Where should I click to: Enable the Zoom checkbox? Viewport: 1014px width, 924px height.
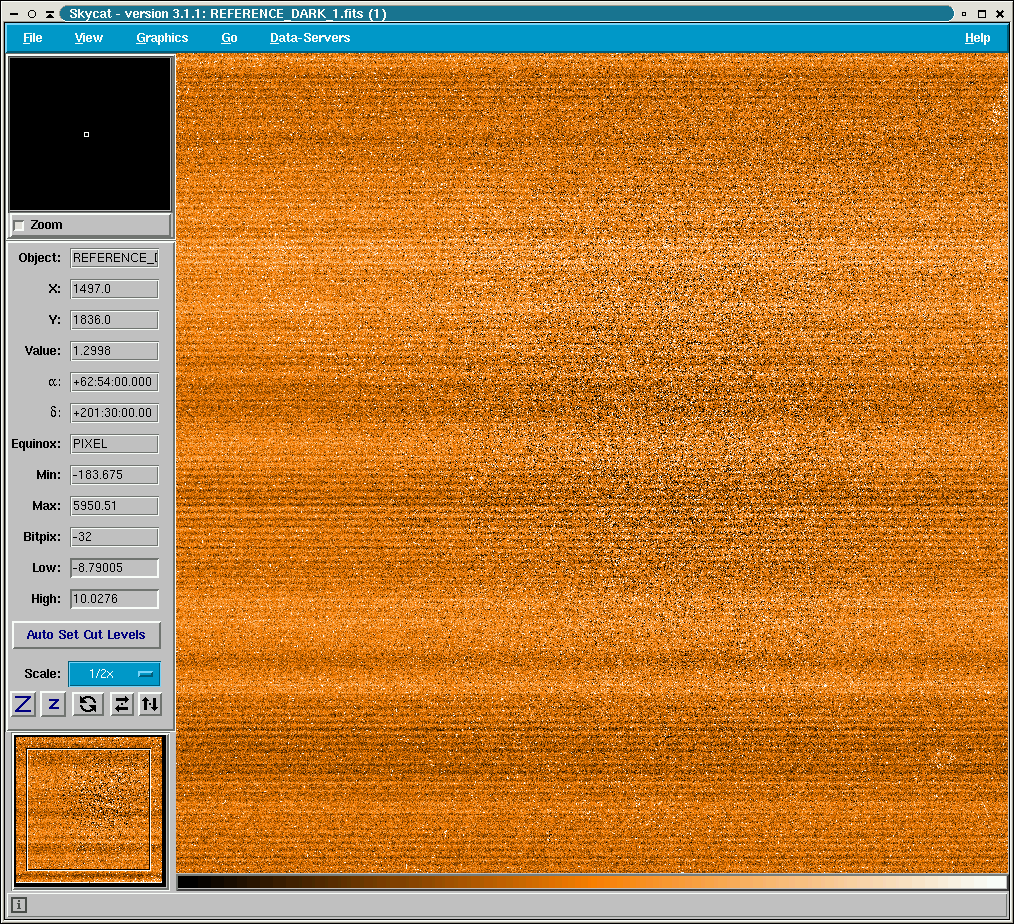pyautogui.click(x=20, y=226)
